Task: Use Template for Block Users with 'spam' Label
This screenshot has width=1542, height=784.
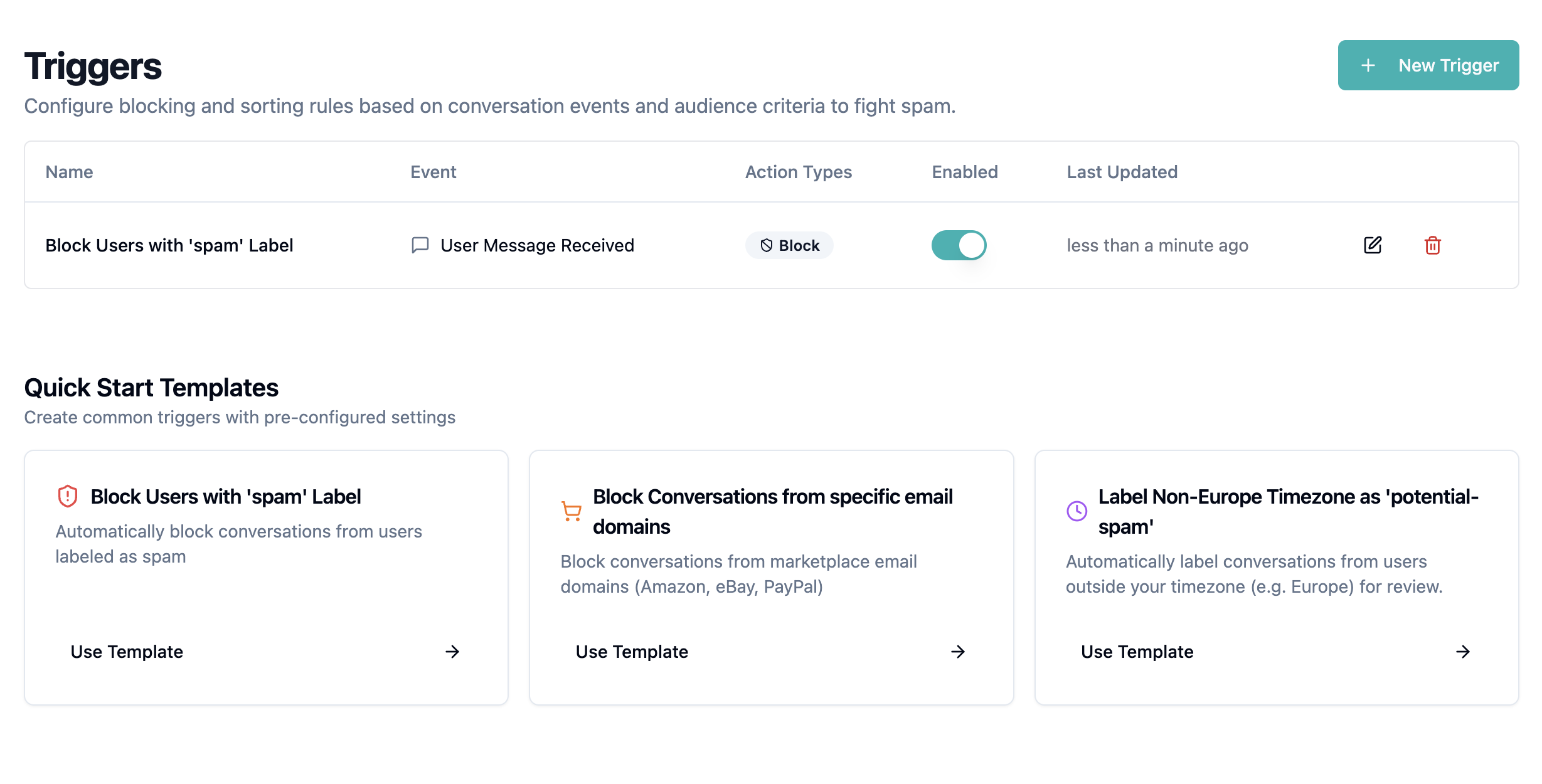Action: [127, 652]
